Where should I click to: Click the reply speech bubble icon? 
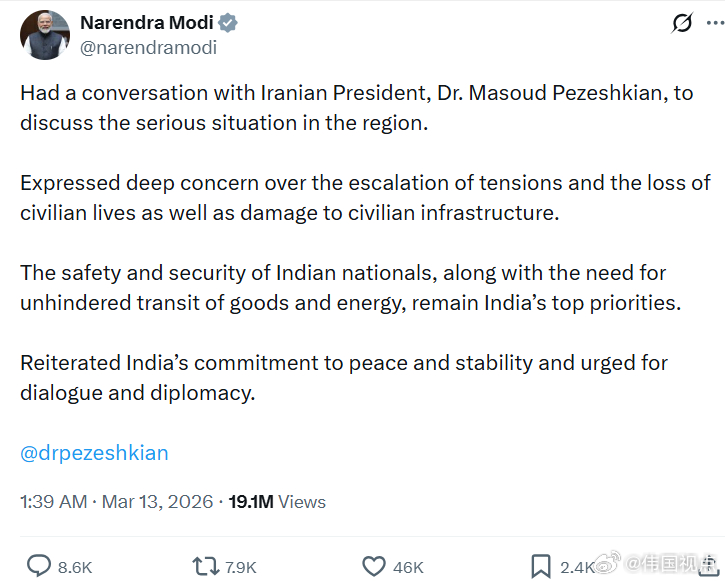(39, 566)
